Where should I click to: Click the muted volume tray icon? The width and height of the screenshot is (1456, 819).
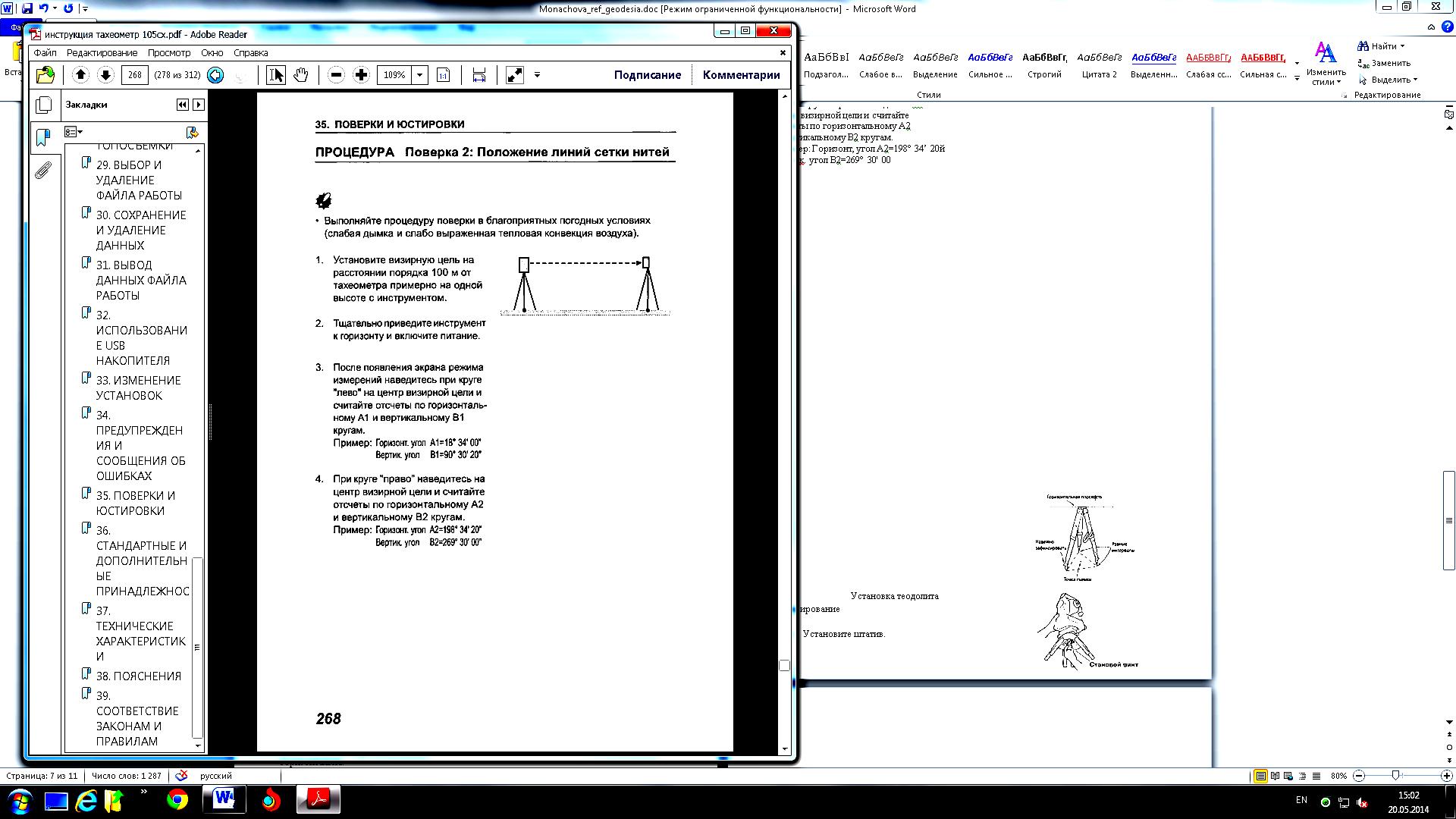click(1361, 802)
